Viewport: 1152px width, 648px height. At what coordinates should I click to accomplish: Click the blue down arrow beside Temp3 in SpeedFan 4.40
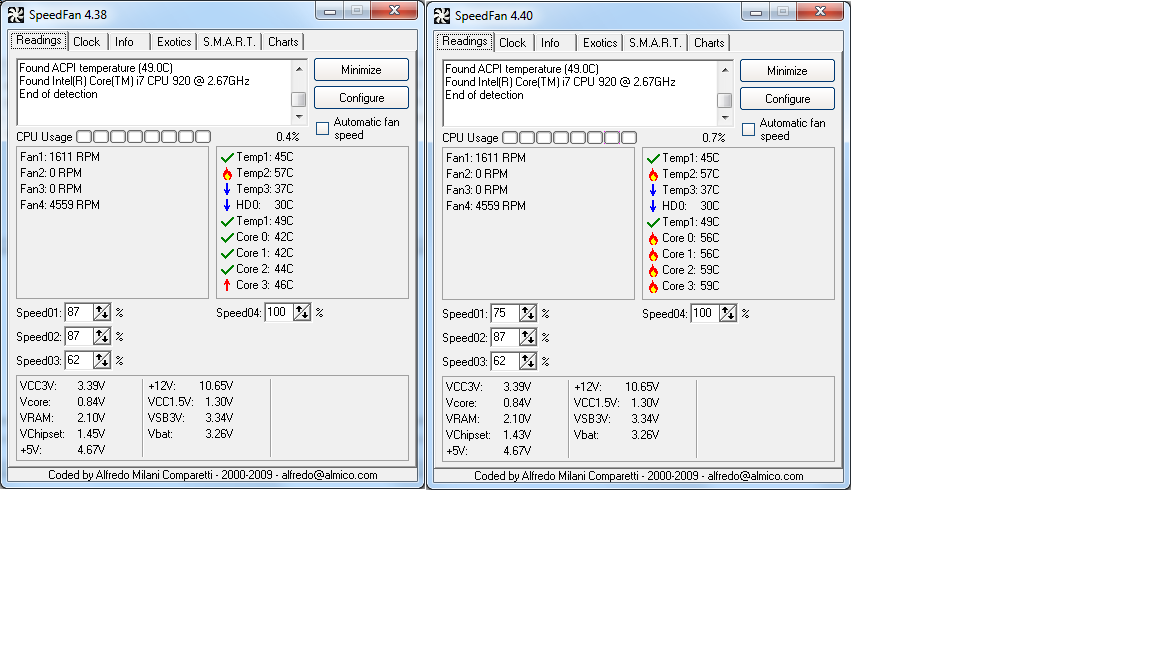[653, 190]
